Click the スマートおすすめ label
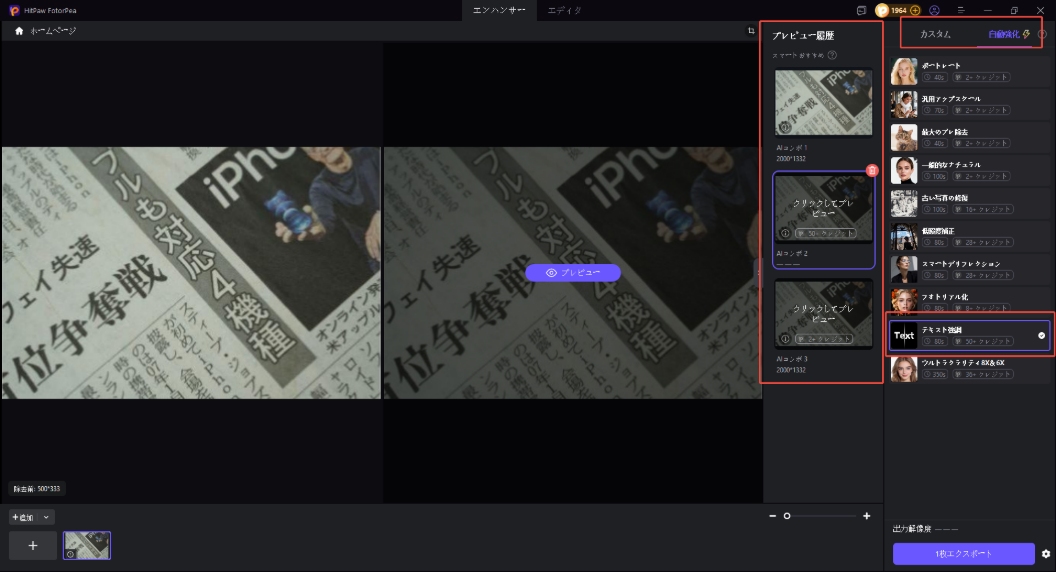The height and width of the screenshot is (572, 1056). tap(798, 55)
